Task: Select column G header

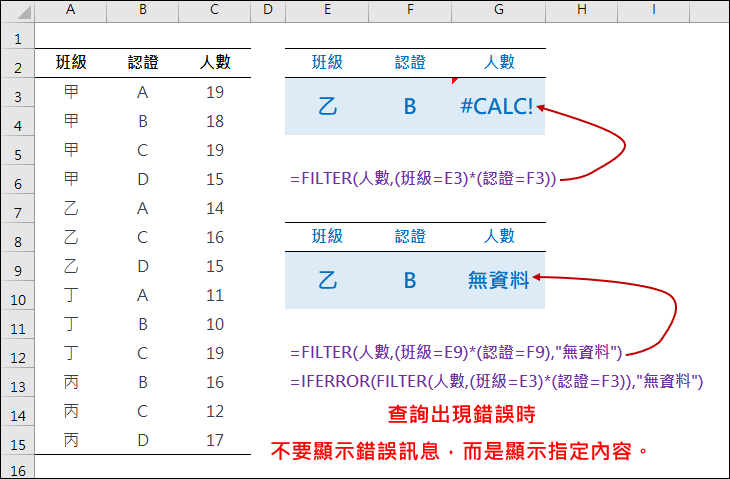Action: pos(499,10)
